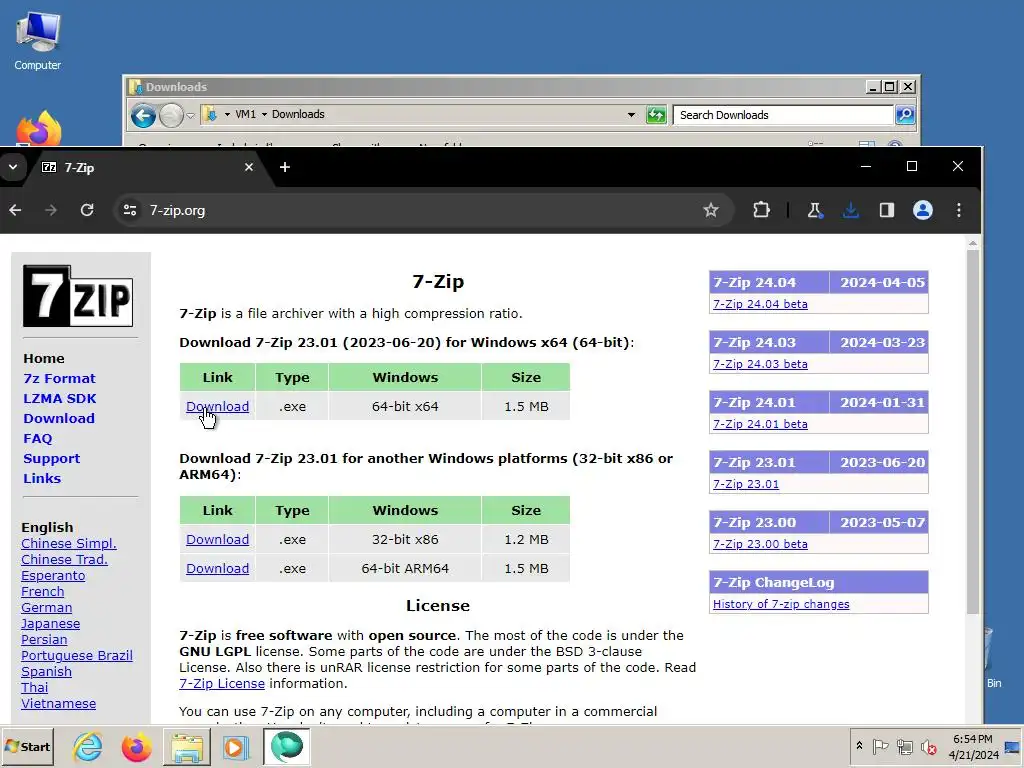1024x768 pixels.
Task: Show Chrome downloads tray icon
Action: [x=850, y=210]
